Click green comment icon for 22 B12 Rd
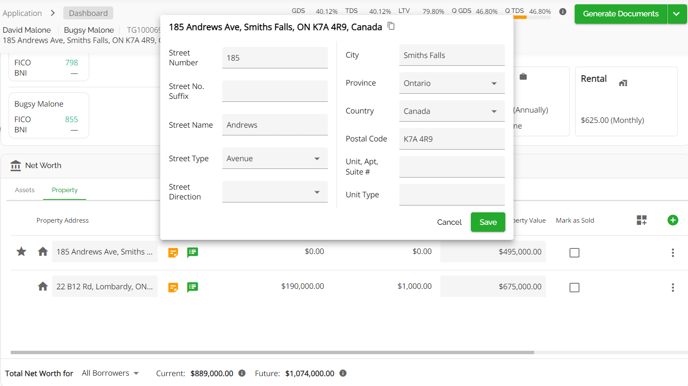 [193, 287]
